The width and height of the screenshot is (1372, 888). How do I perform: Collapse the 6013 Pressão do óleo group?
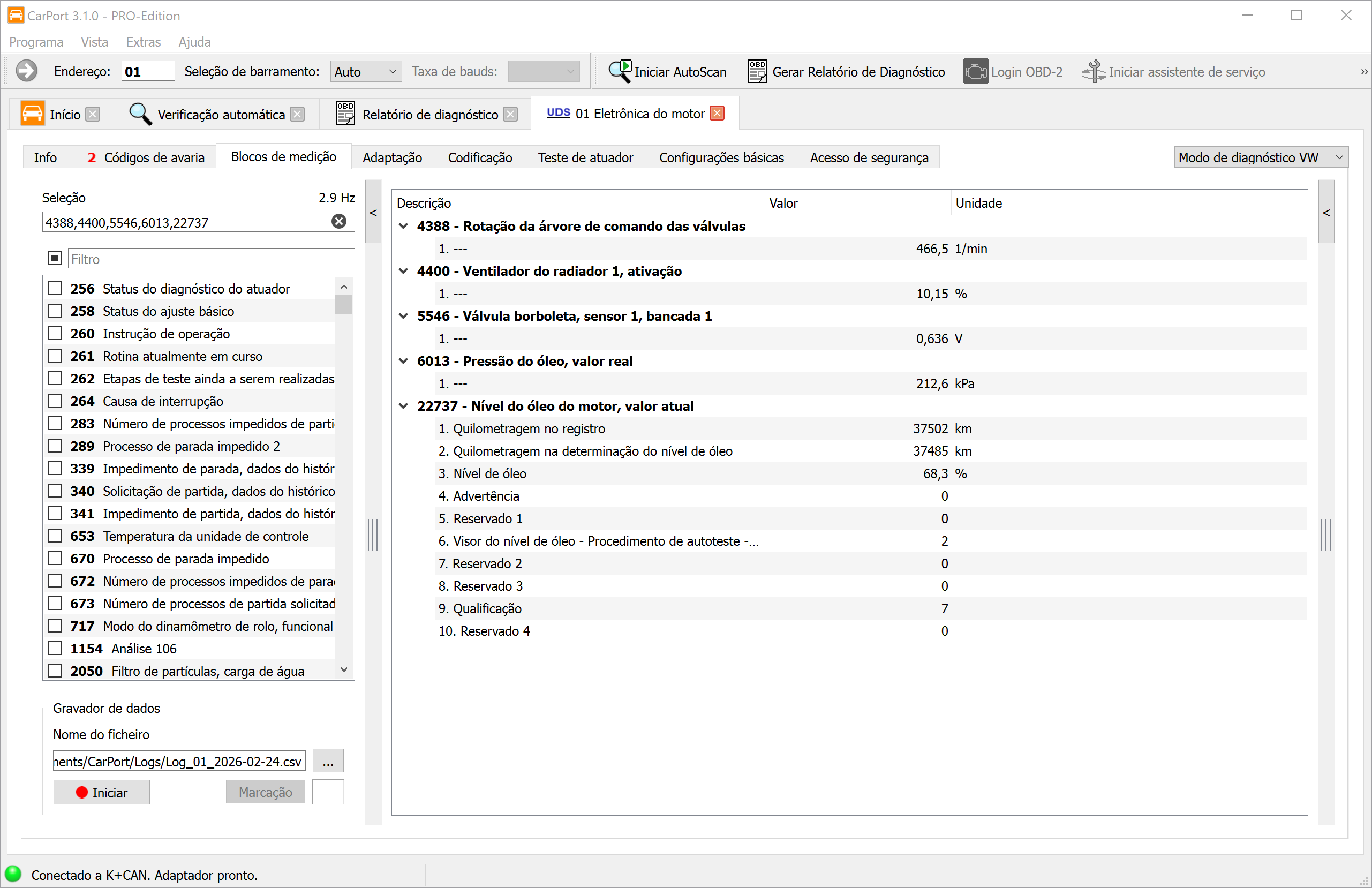tap(404, 361)
